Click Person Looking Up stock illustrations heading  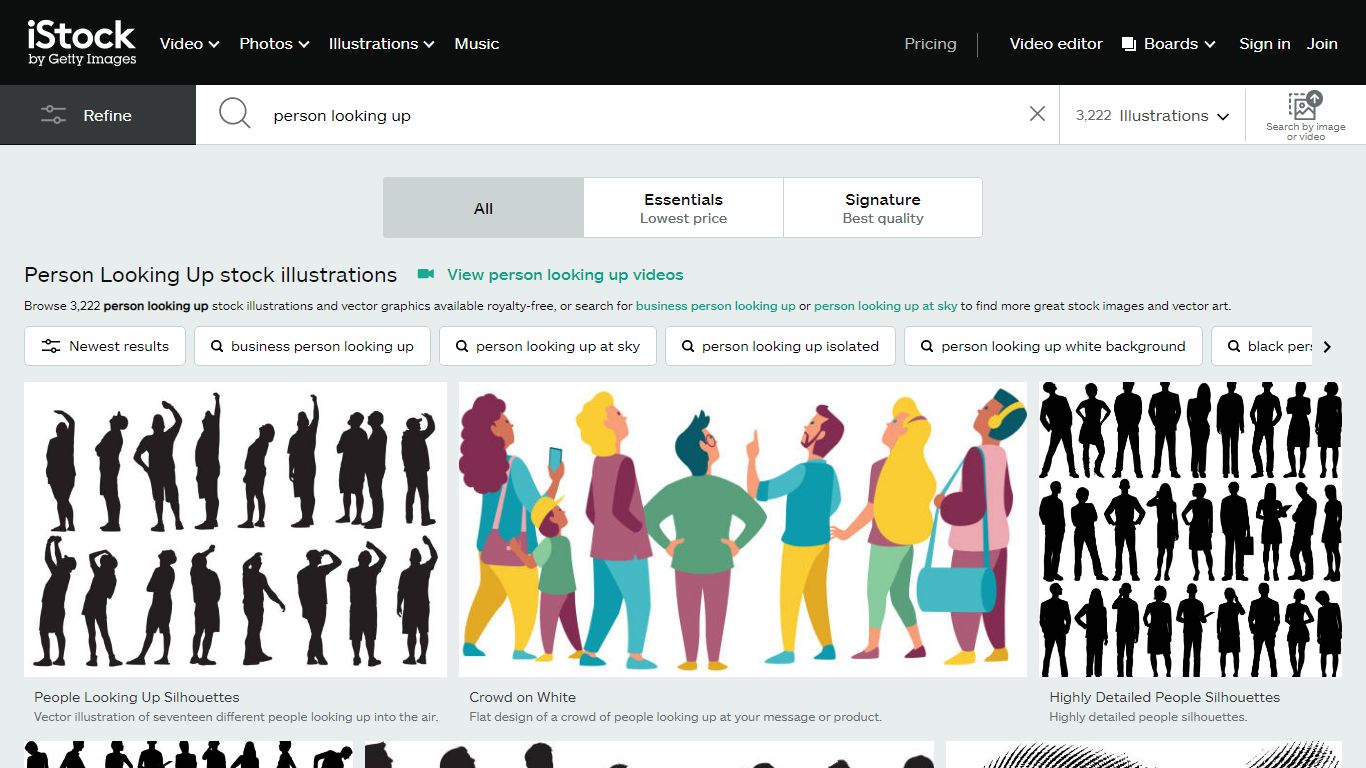coord(211,275)
